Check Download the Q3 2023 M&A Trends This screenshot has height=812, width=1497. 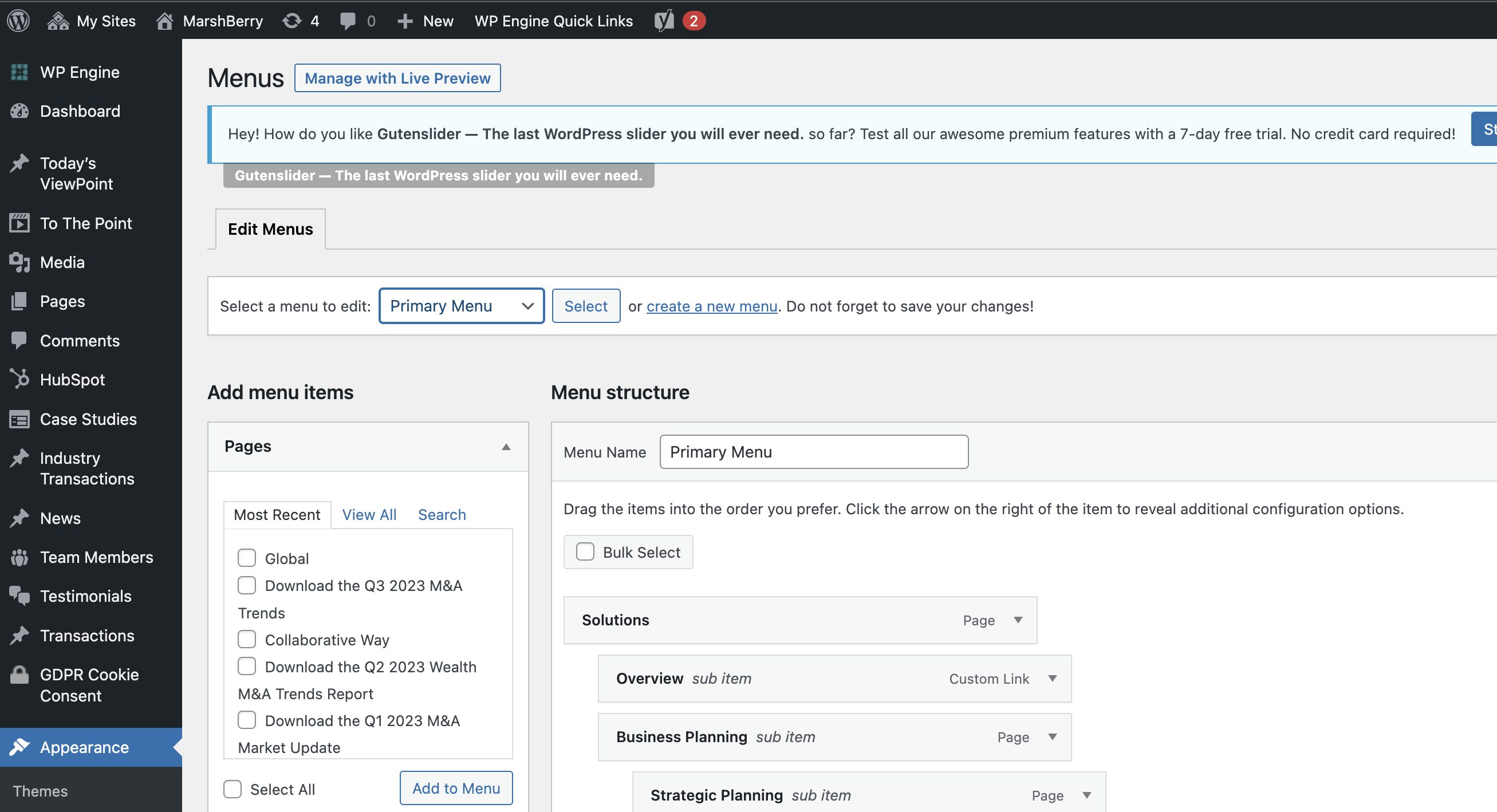pos(247,585)
